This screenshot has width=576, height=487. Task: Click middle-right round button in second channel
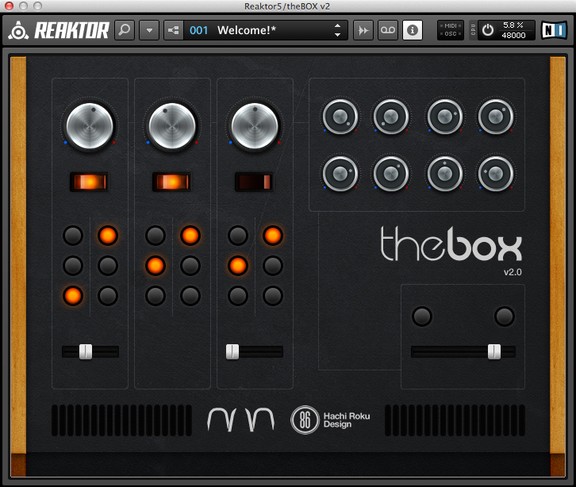190,266
